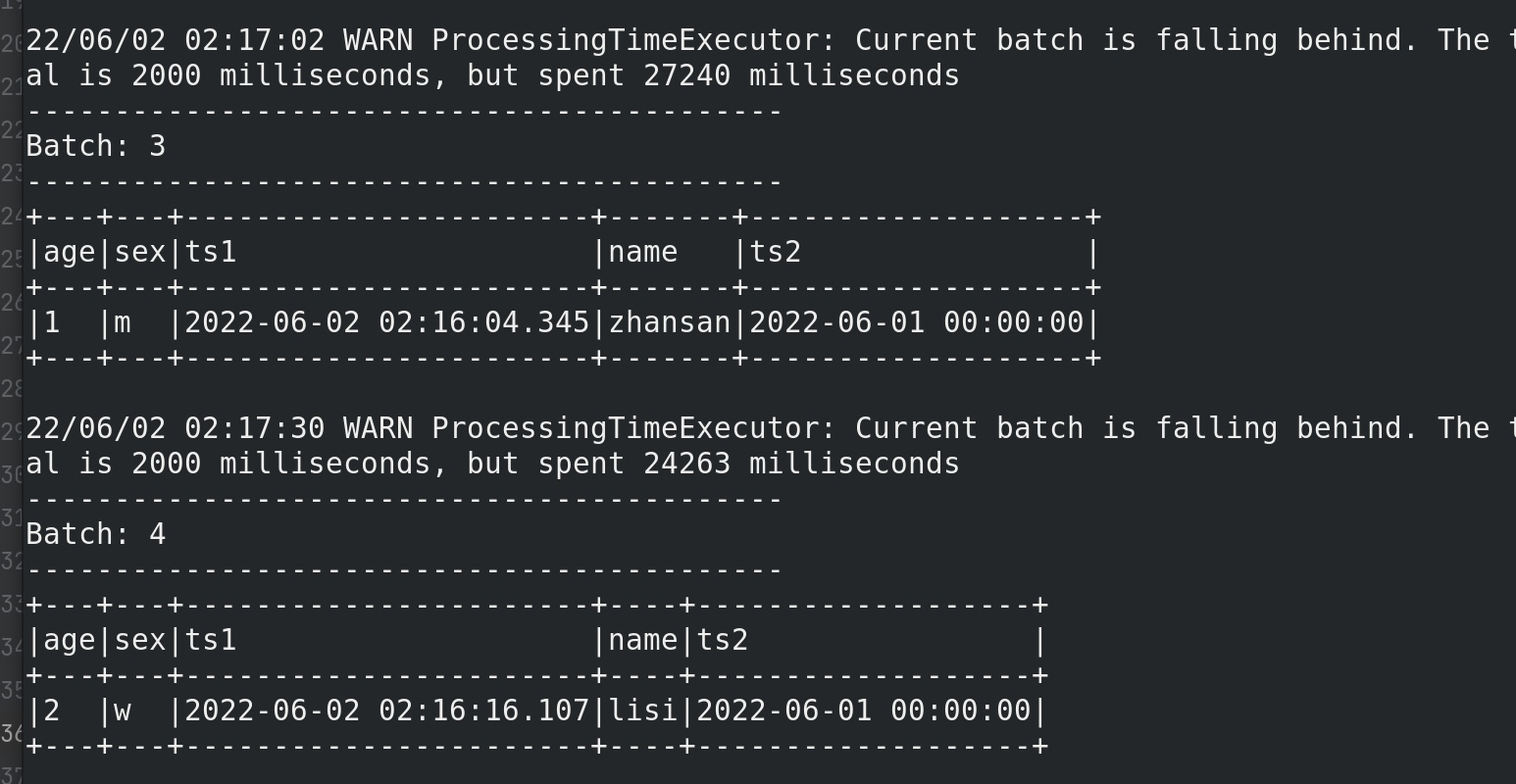Viewport: 1516px width, 784px height.
Task: Click timestamp '2022-06-02 02:16:04.345'
Action: click(x=387, y=323)
